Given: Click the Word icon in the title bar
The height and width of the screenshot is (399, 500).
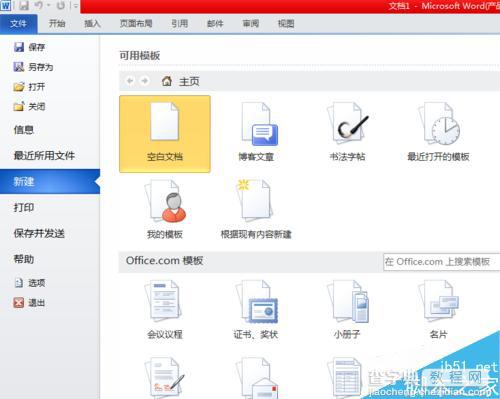Looking at the screenshot, I should click(x=6, y=6).
